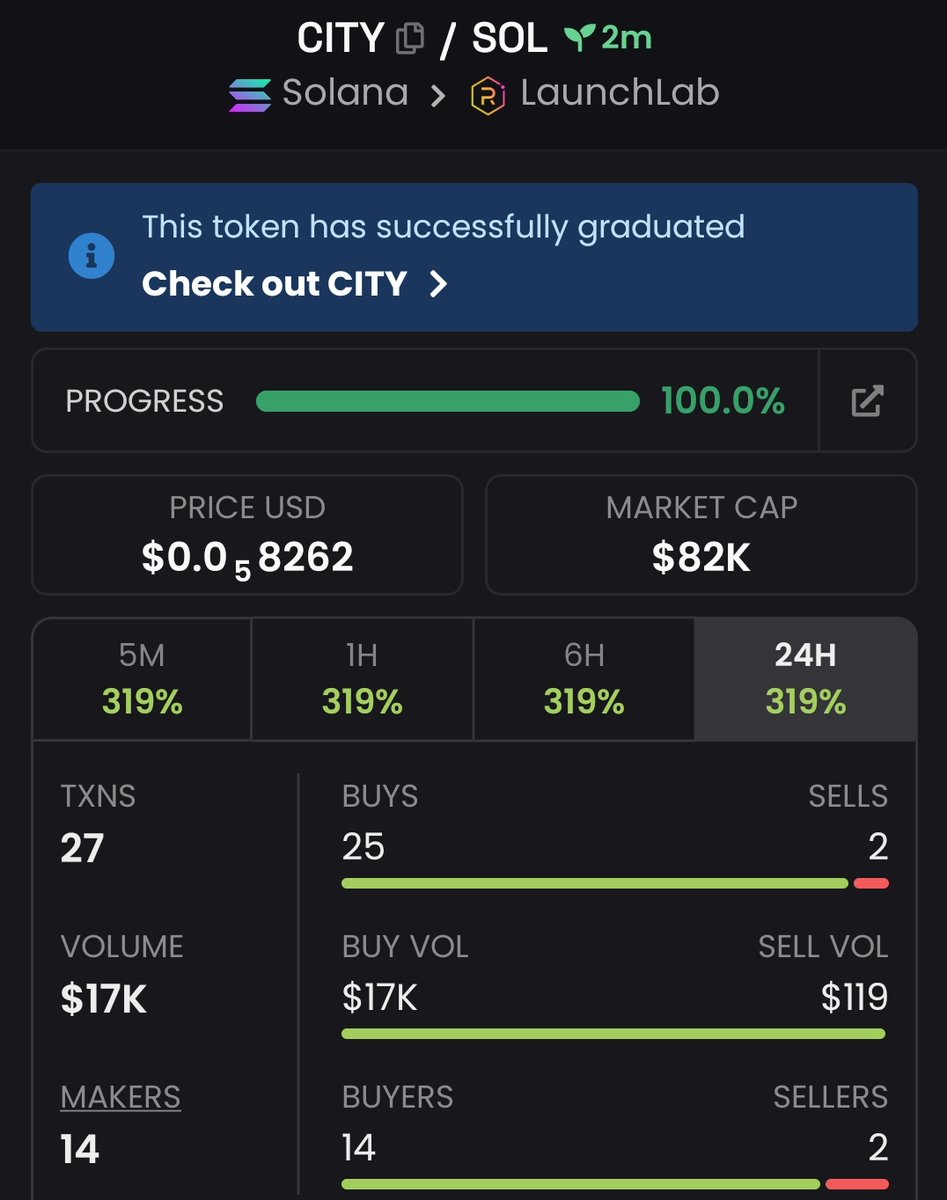The width and height of the screenshot is (947, 1200).
Task: Click the breadcrumb arrow after Solana
Action: tap(438, 95)
